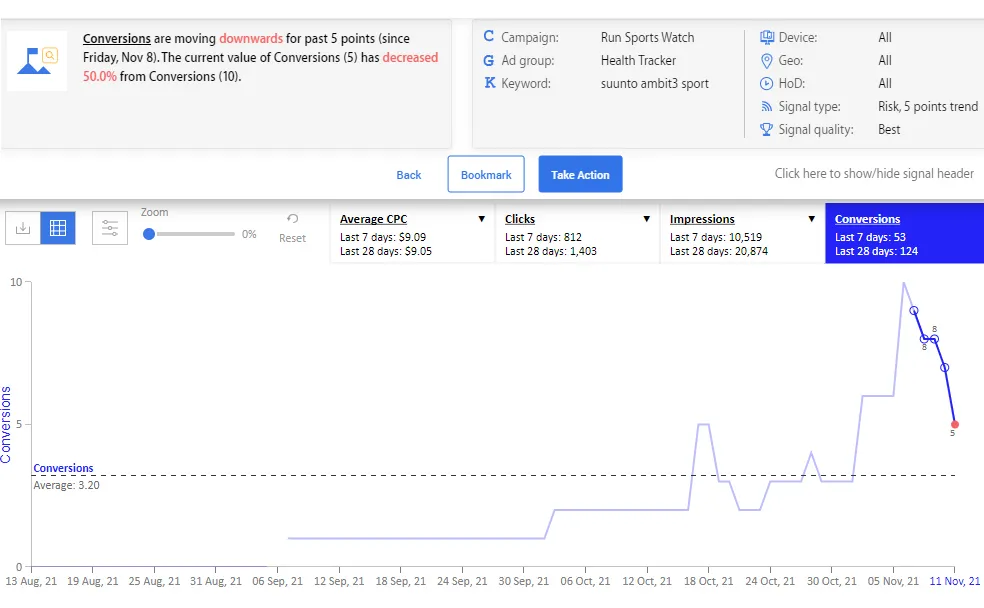This screenshot has height=608, width=984.
Task: Click the Geo location pin icon
Action: point(766,60)
